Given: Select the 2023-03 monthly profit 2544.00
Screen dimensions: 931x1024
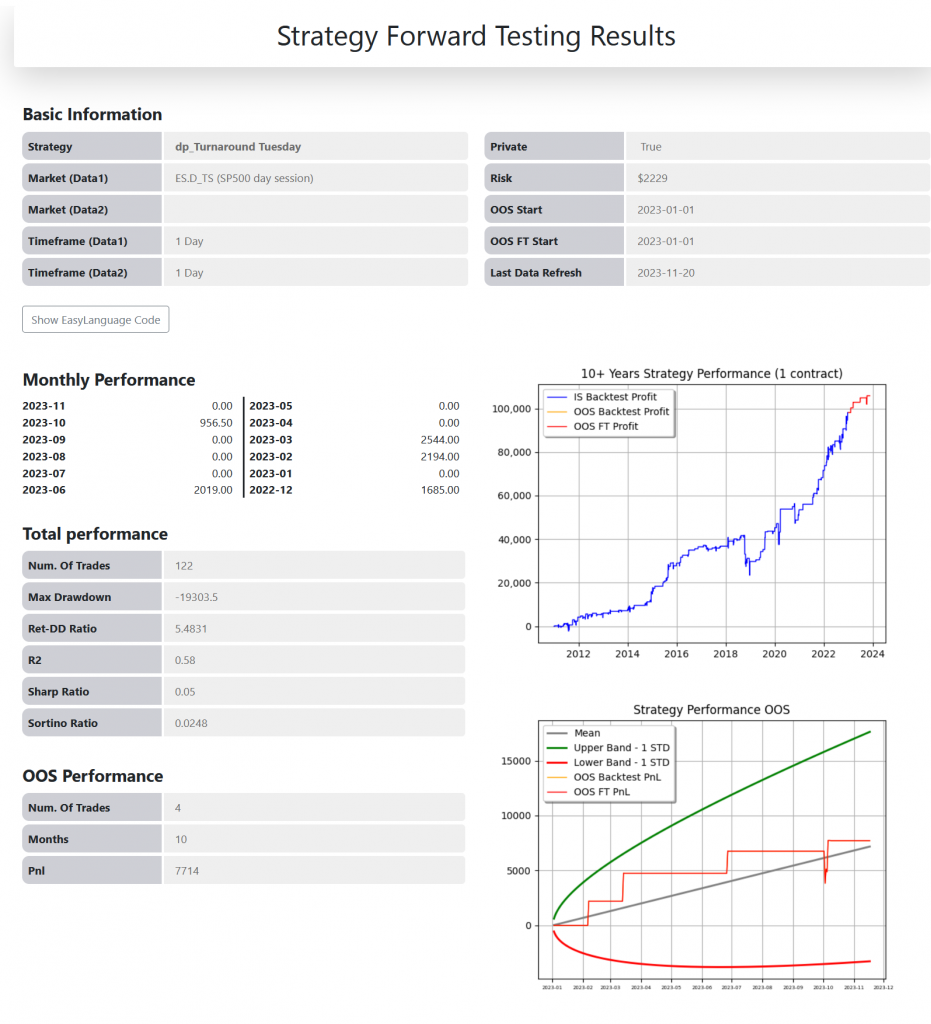Looking at the screenshot, I should (441, 439).
